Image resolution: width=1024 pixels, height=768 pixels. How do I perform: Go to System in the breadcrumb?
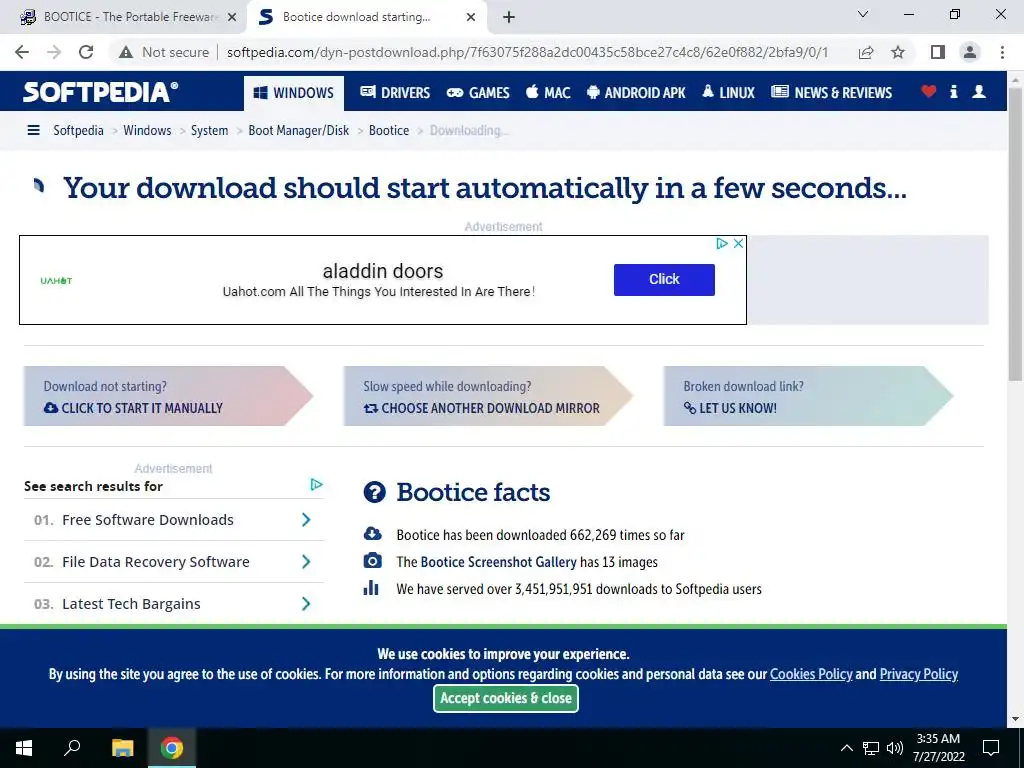(210, 130)
